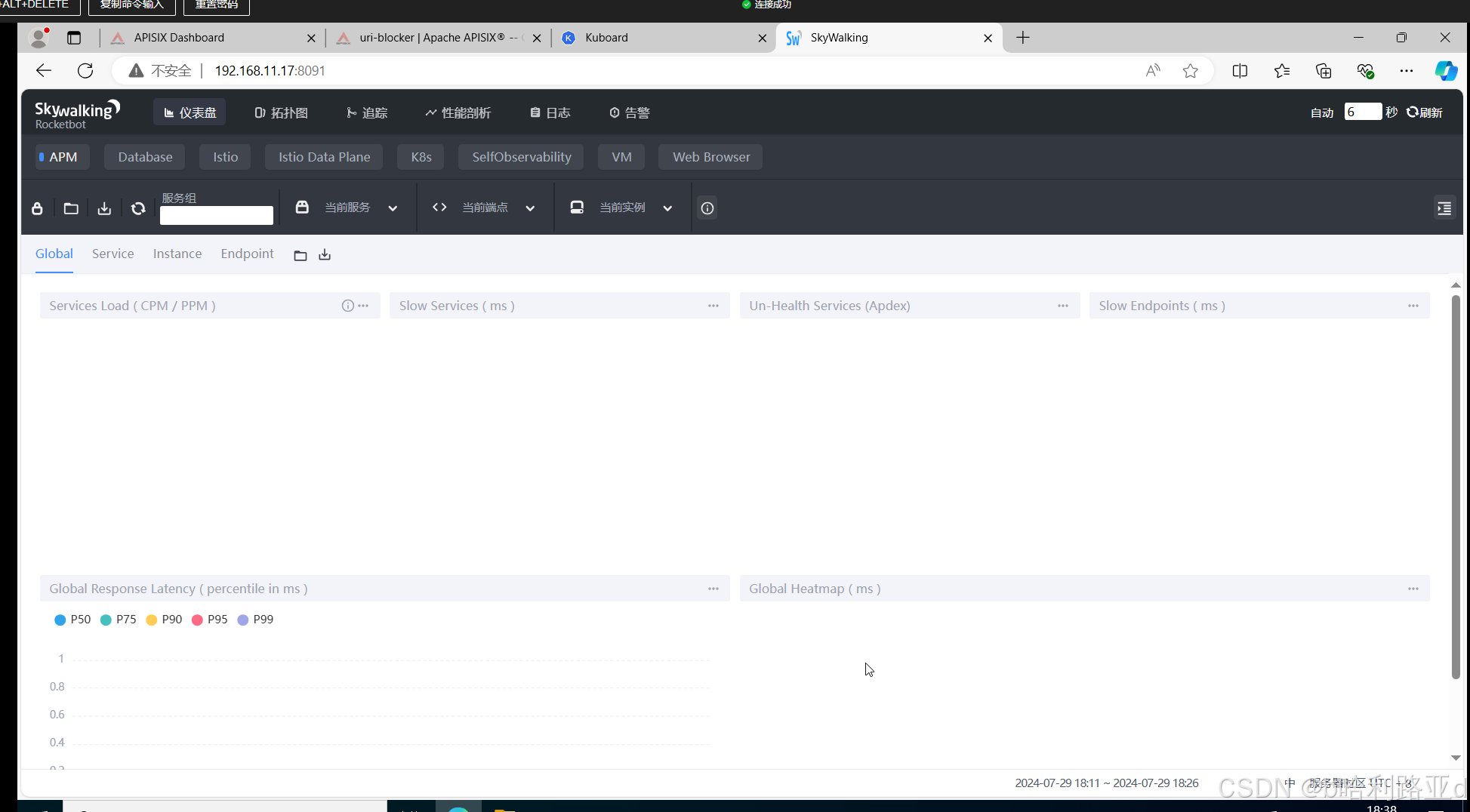The height and width of the screenshot is (812, 1470).
Task: Click info icon on Services Load panel
Action: pos(347,306)
